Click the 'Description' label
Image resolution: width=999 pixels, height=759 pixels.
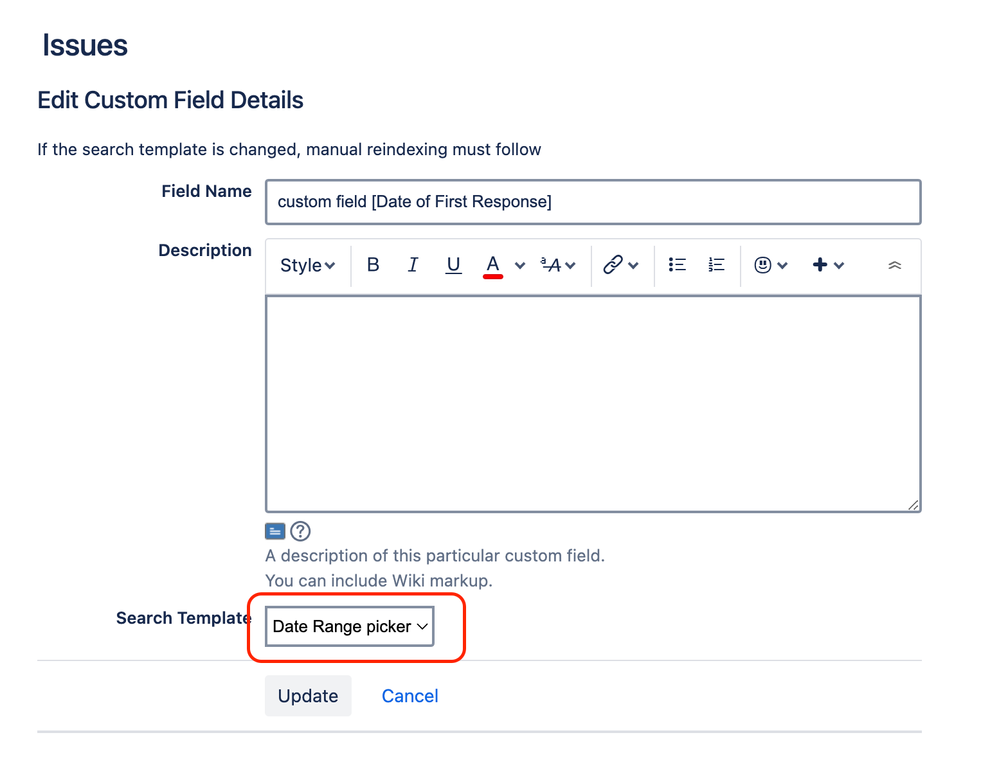(x=205, y=250)
